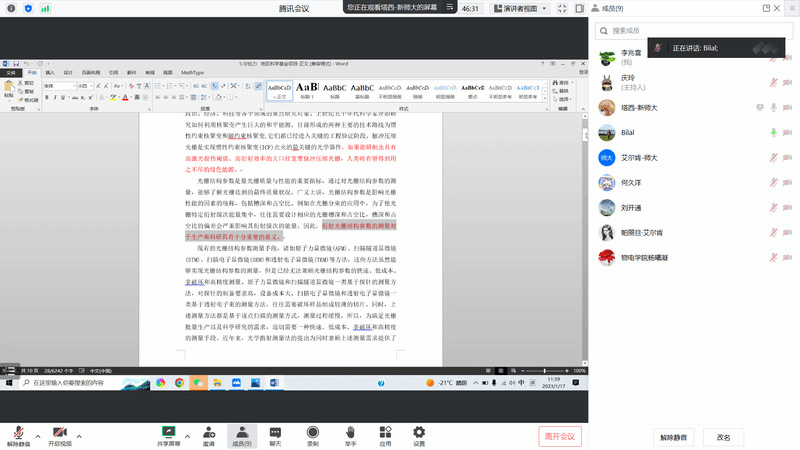Click the meeting info icon at top-left
Image resolution: width=800 pixels, height=450 pixels.
coord(9,8)
